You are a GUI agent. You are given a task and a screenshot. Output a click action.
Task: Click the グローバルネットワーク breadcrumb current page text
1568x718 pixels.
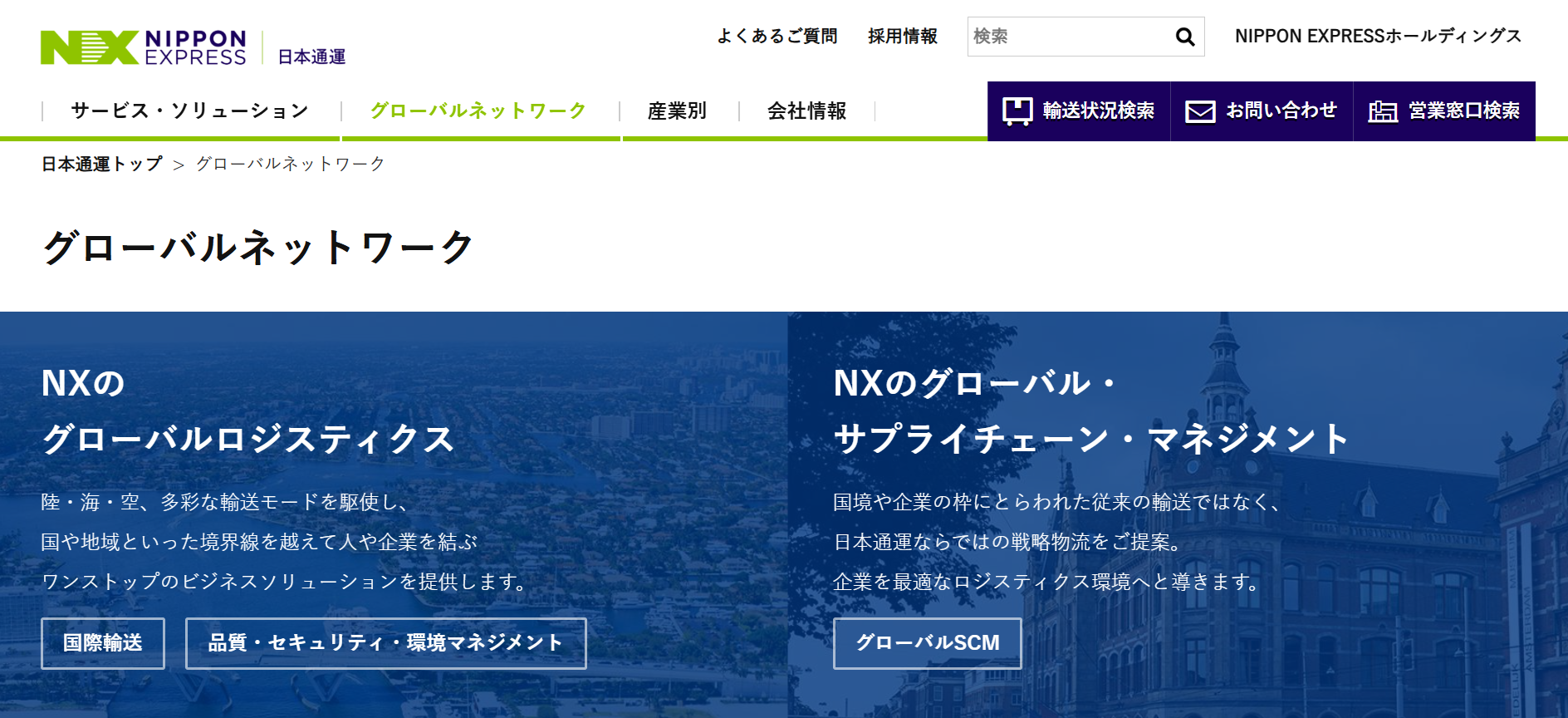click(291, 164)
